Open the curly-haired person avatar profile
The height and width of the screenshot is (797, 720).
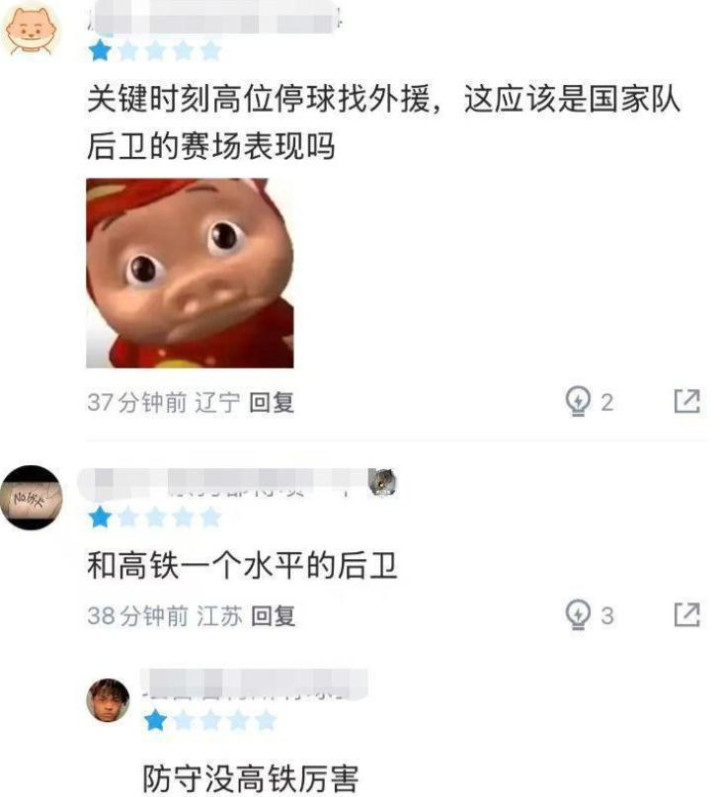[108, 700]
